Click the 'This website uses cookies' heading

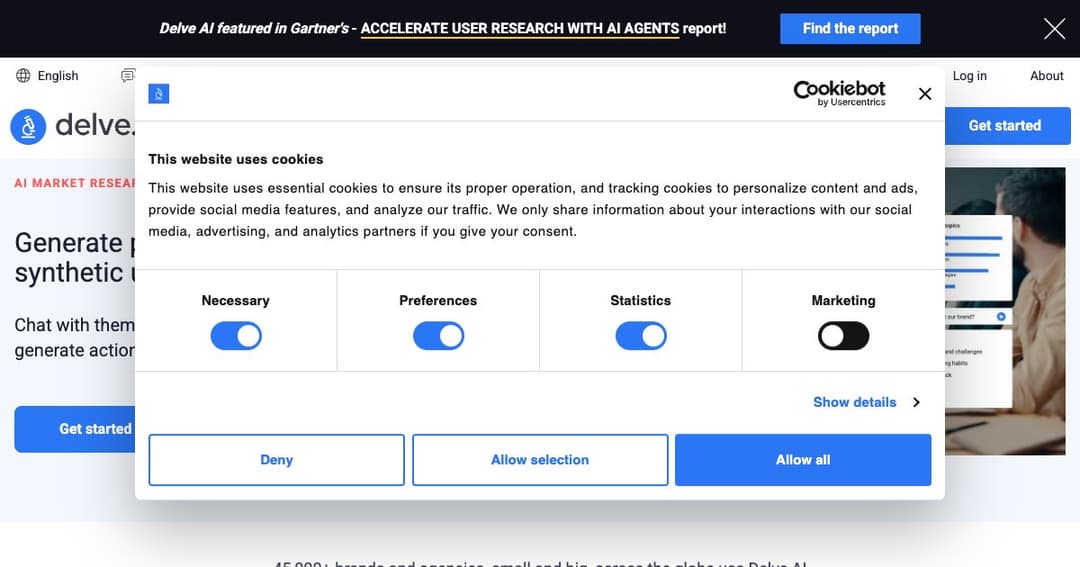pyautogui.click(x=236, y=159)
